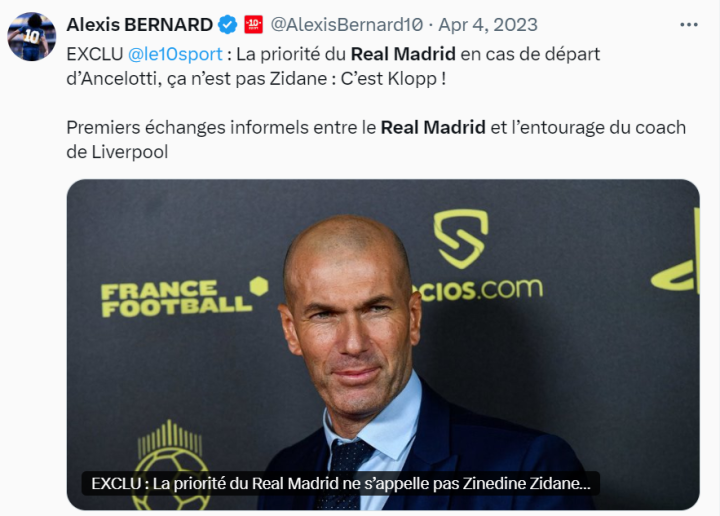Open the @AlexisBernard10 handle
This screenshot has width=720, height=516.
point(347,25)
